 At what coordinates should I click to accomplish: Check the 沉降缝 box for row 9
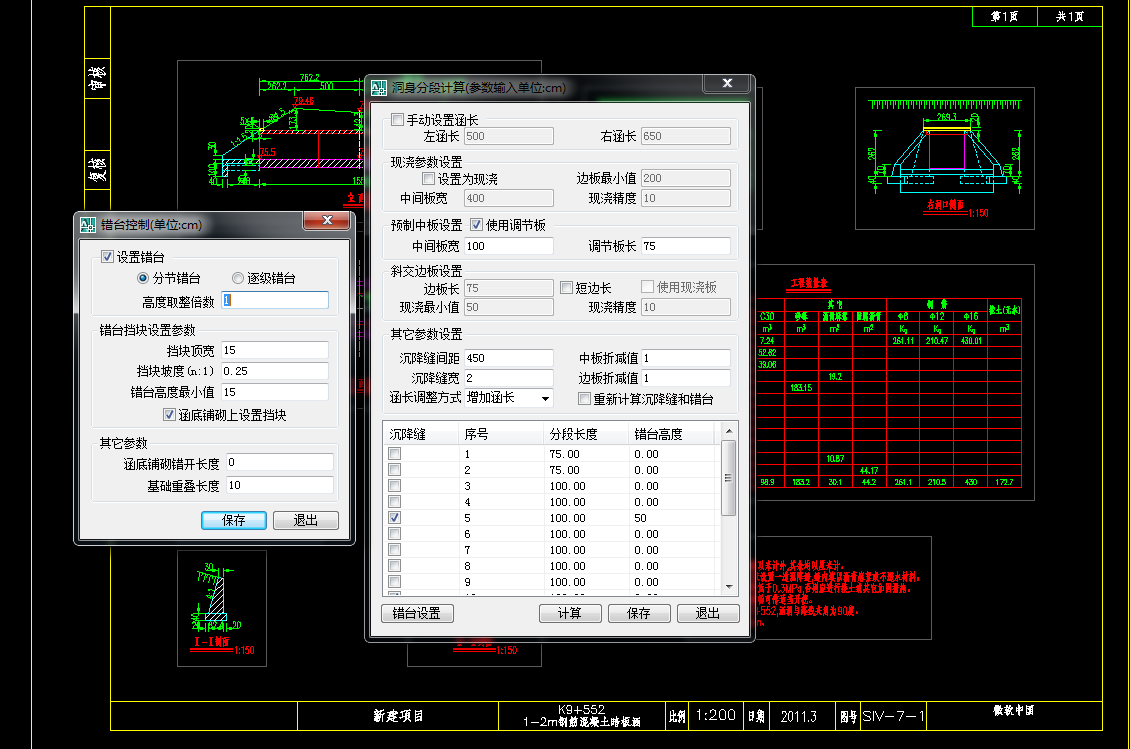[x=394, y=582]
